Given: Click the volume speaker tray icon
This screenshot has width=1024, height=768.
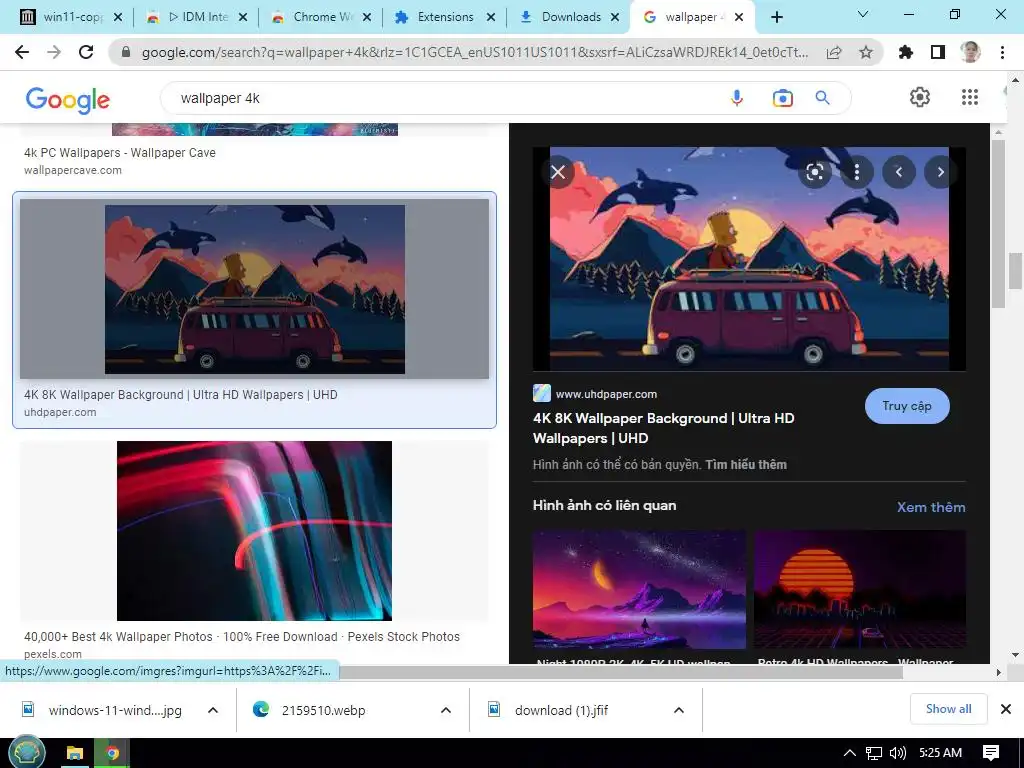Looking at the screenshot, I should [x=898, y=753].
